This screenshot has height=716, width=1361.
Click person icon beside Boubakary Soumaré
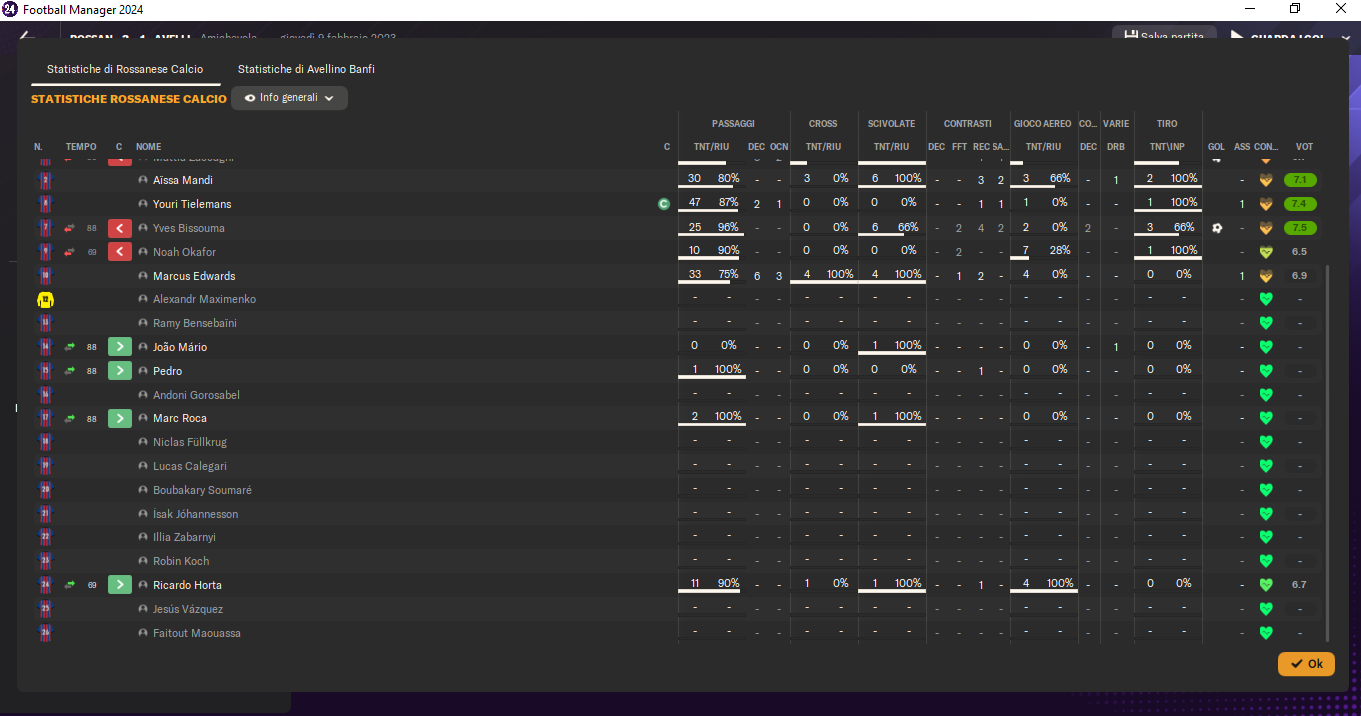[x=143, y=490]
